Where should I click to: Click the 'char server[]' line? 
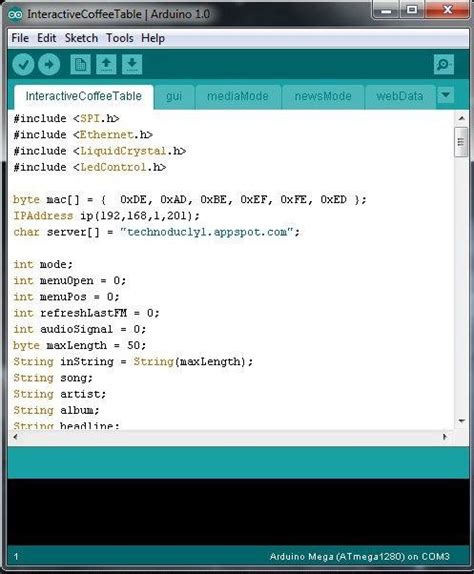156,232
